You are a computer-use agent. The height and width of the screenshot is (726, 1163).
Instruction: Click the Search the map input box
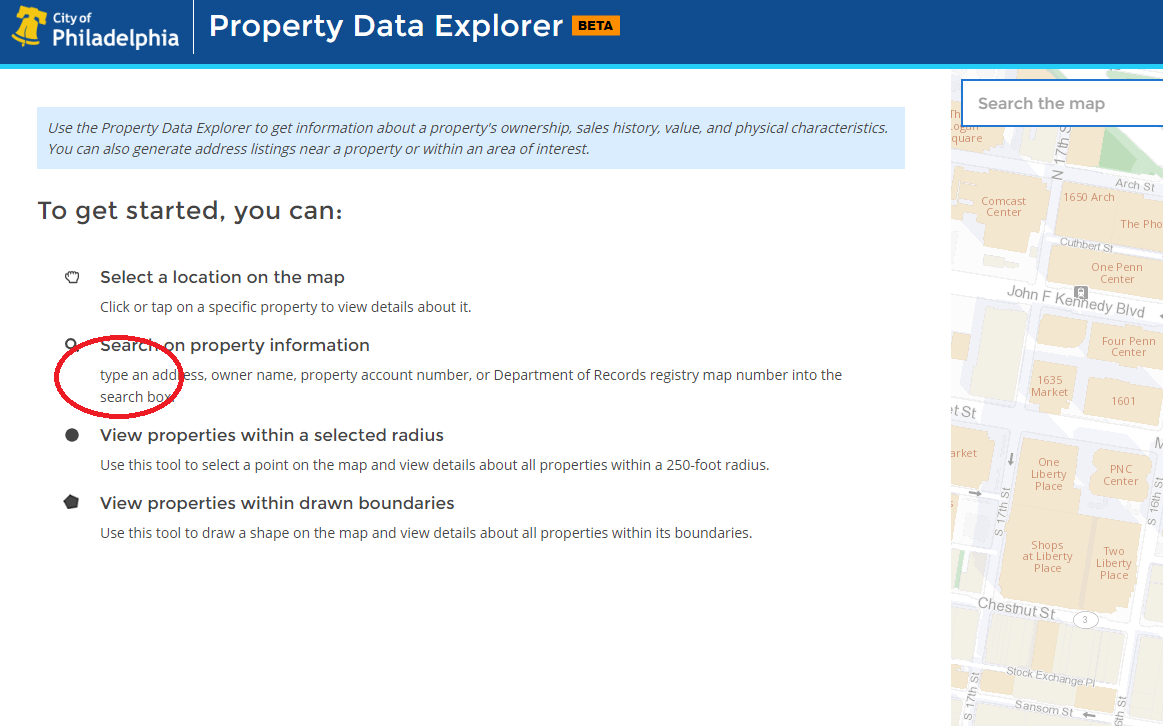(1064, 102)
